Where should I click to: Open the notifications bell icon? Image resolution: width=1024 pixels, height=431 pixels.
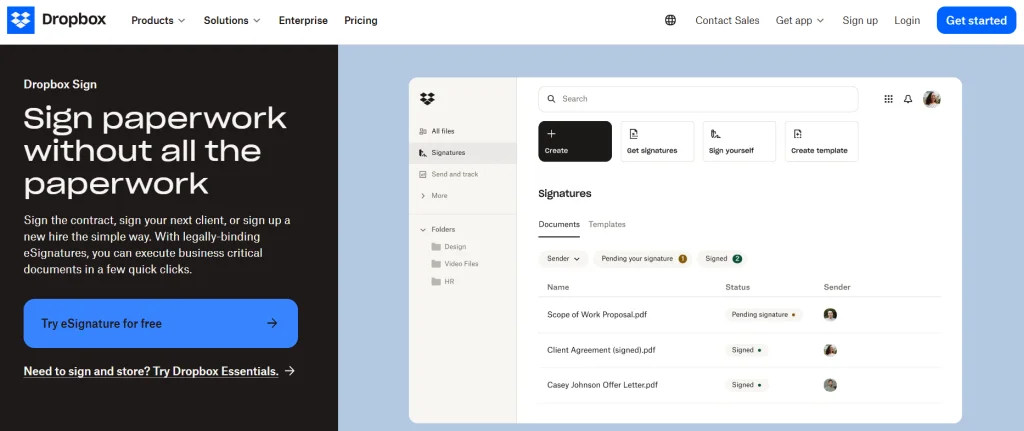908,99
